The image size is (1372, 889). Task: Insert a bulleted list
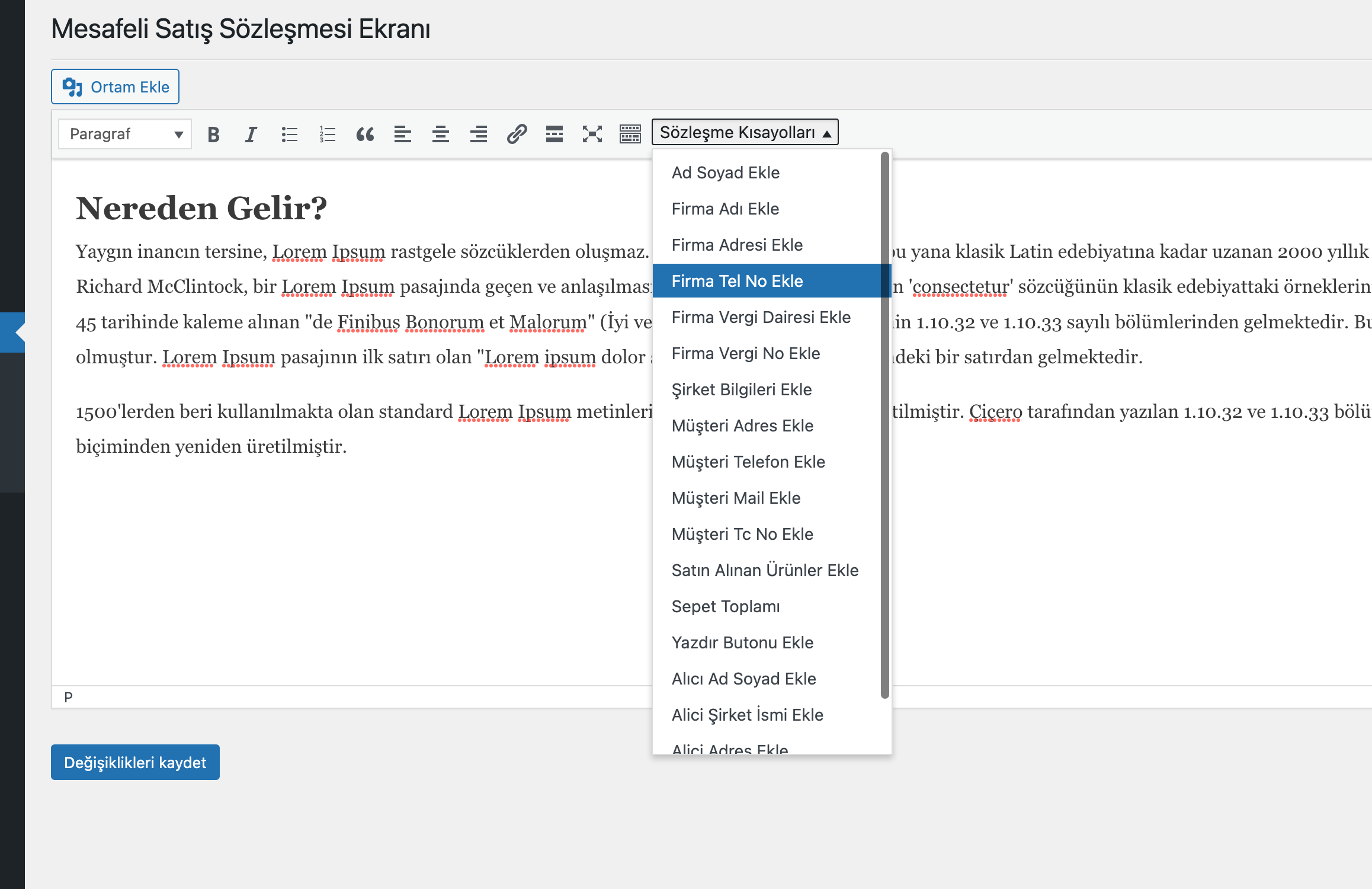coord(289,135)
